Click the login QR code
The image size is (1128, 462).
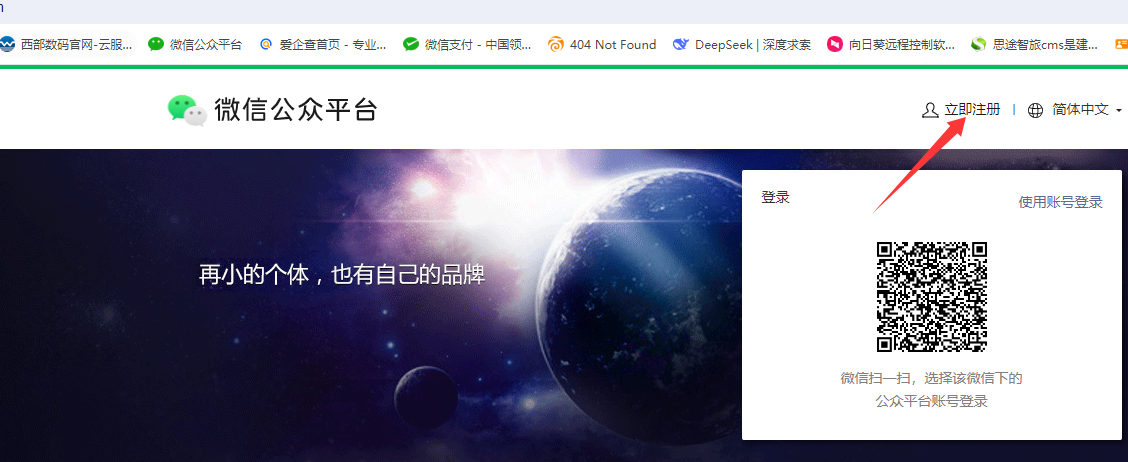pos(932,297)
